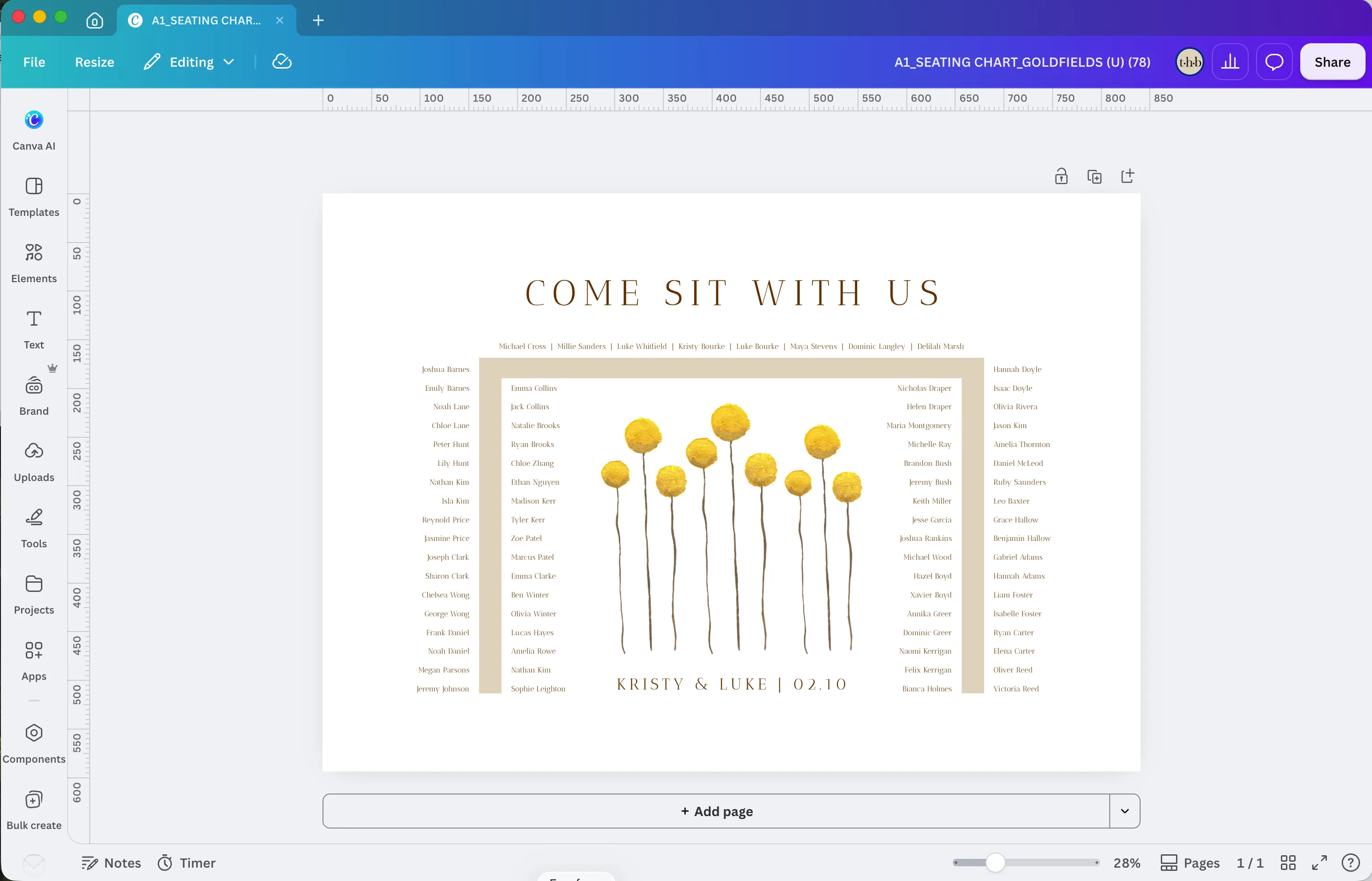Open the t.h.b account avatar
1372x881 pixels.
click(x=1190, y=62)
